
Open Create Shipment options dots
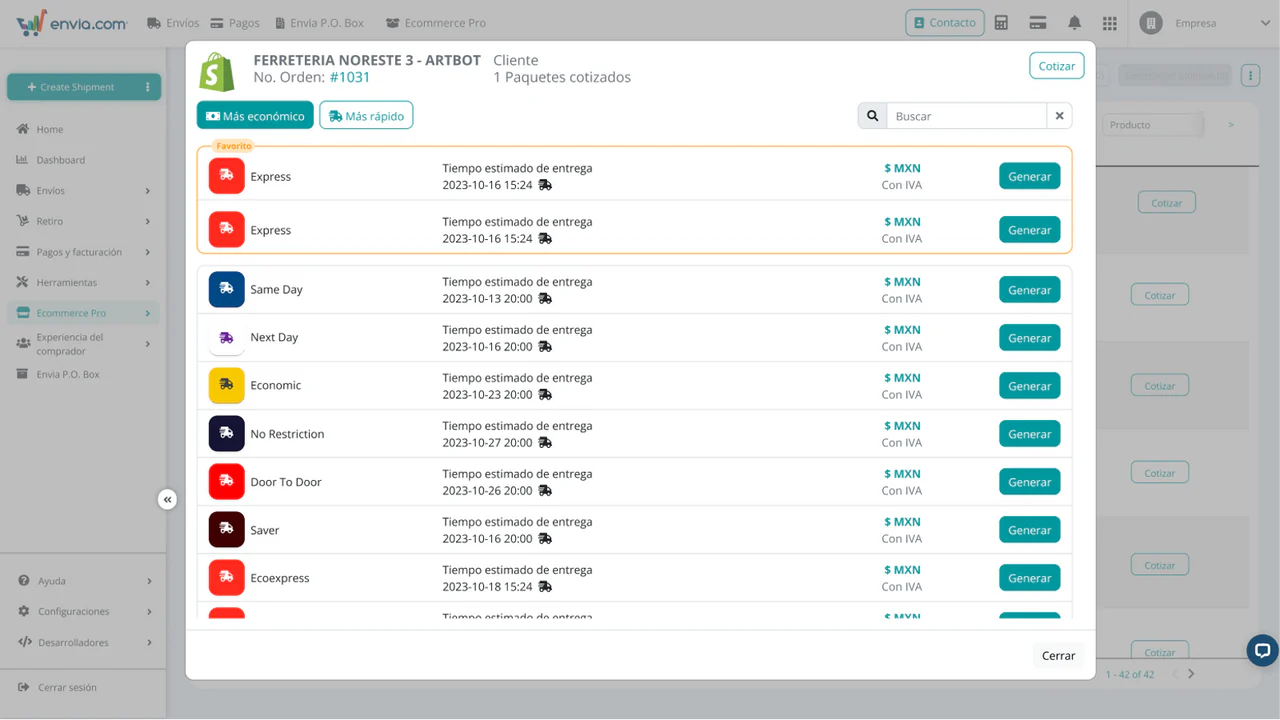[147, 87]
